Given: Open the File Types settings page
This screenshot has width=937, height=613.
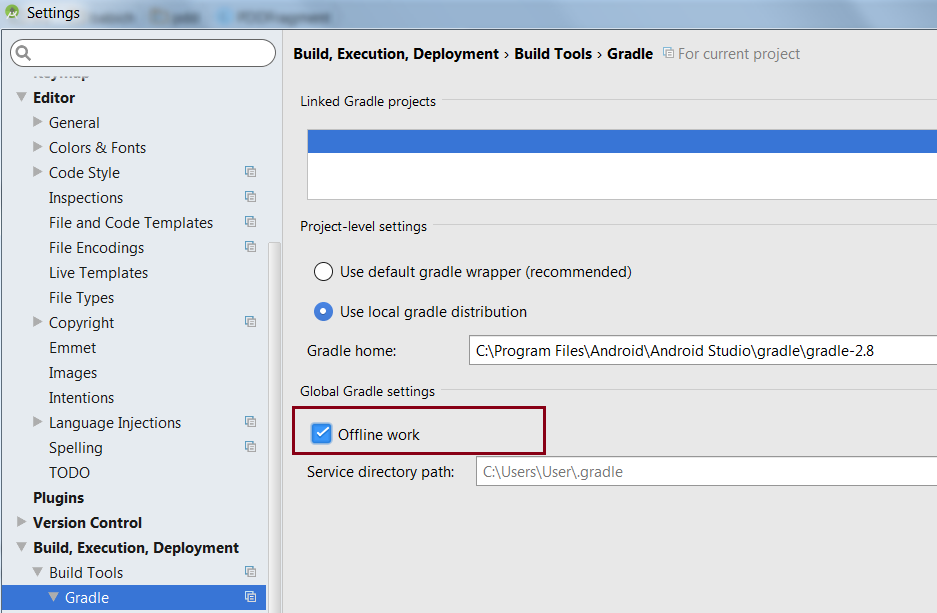Looking at the screenshot, I should 81,297.
